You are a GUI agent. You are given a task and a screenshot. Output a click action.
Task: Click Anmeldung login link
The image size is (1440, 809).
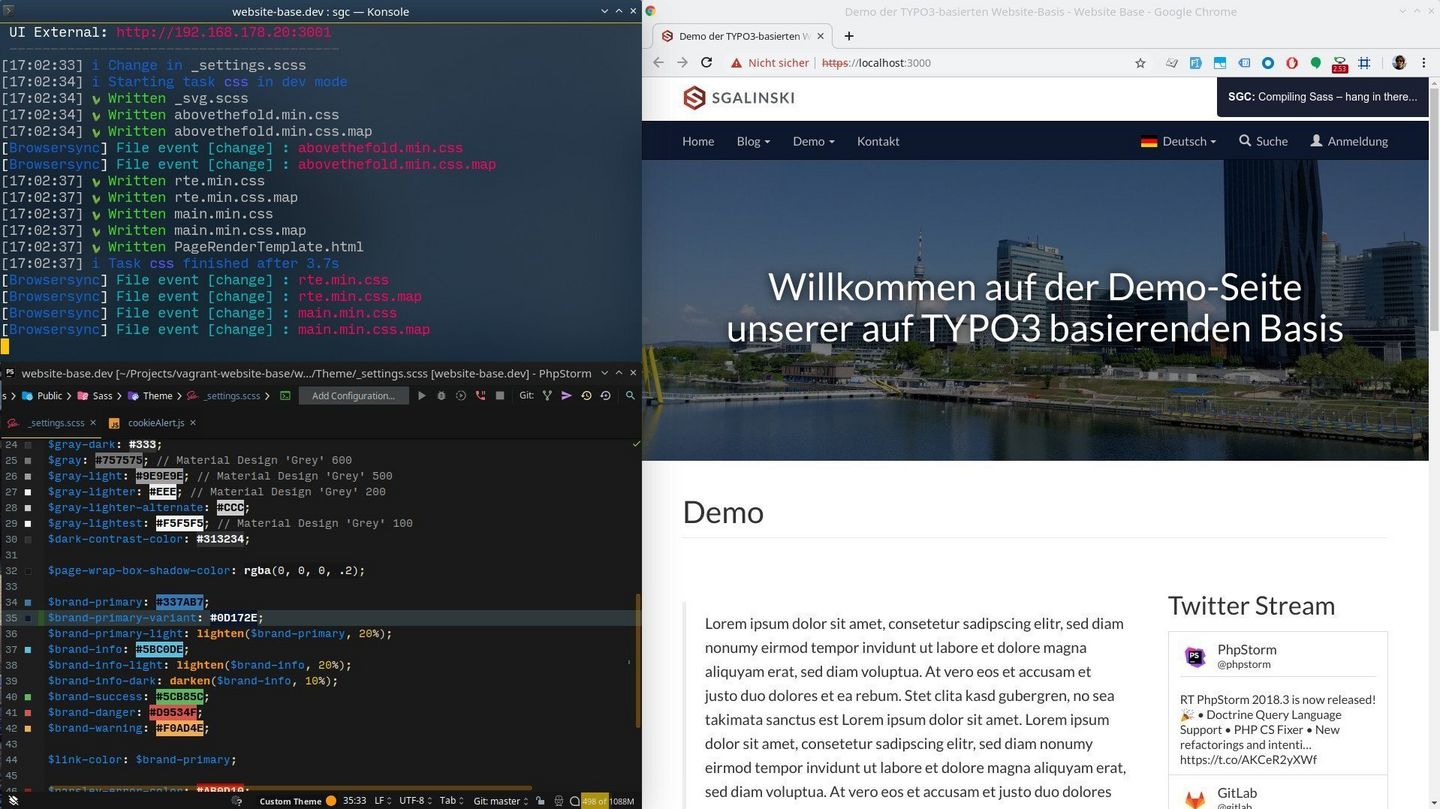tap(1349, 141)
